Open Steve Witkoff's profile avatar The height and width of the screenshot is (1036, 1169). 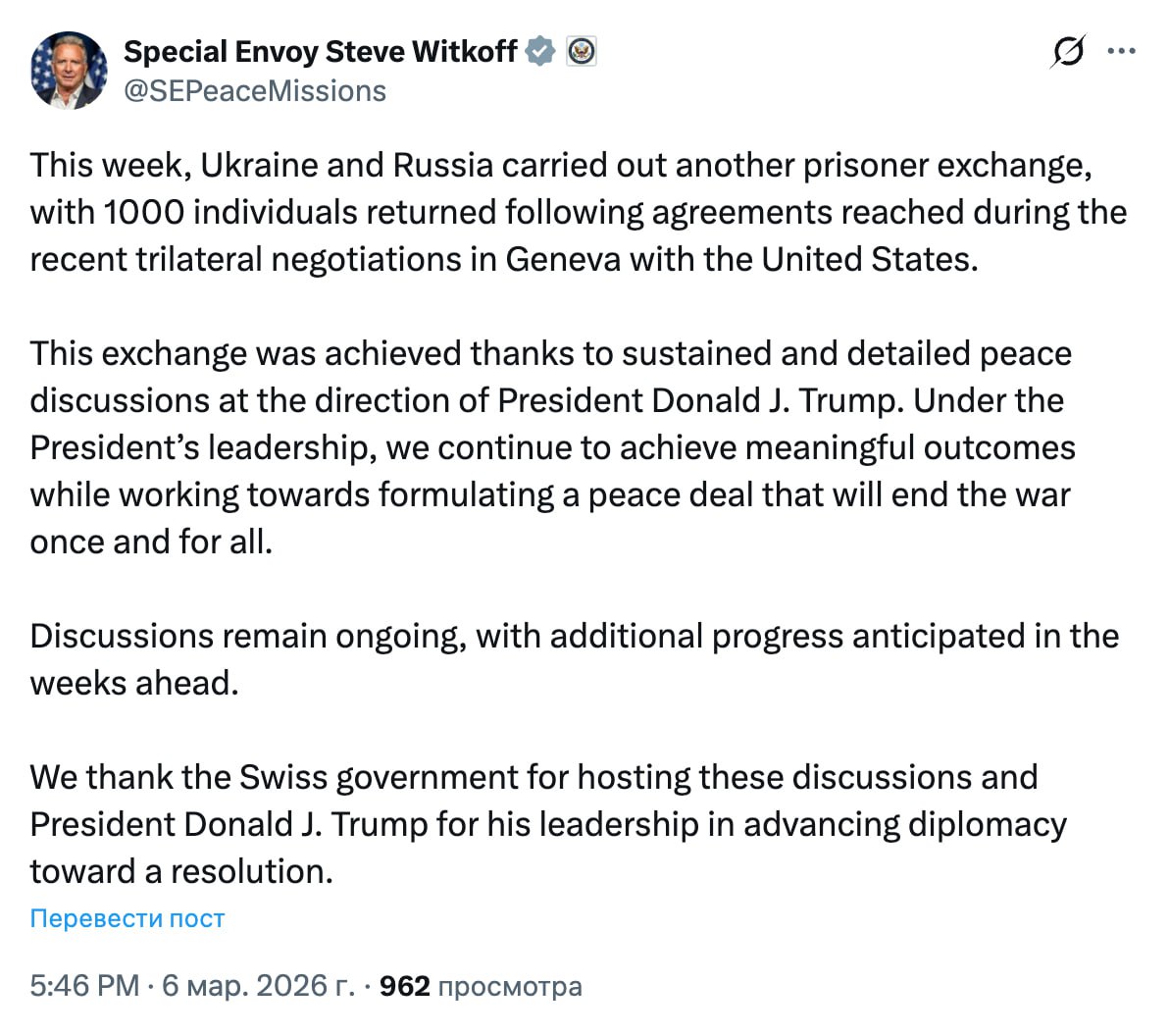(x=69, y=70)
